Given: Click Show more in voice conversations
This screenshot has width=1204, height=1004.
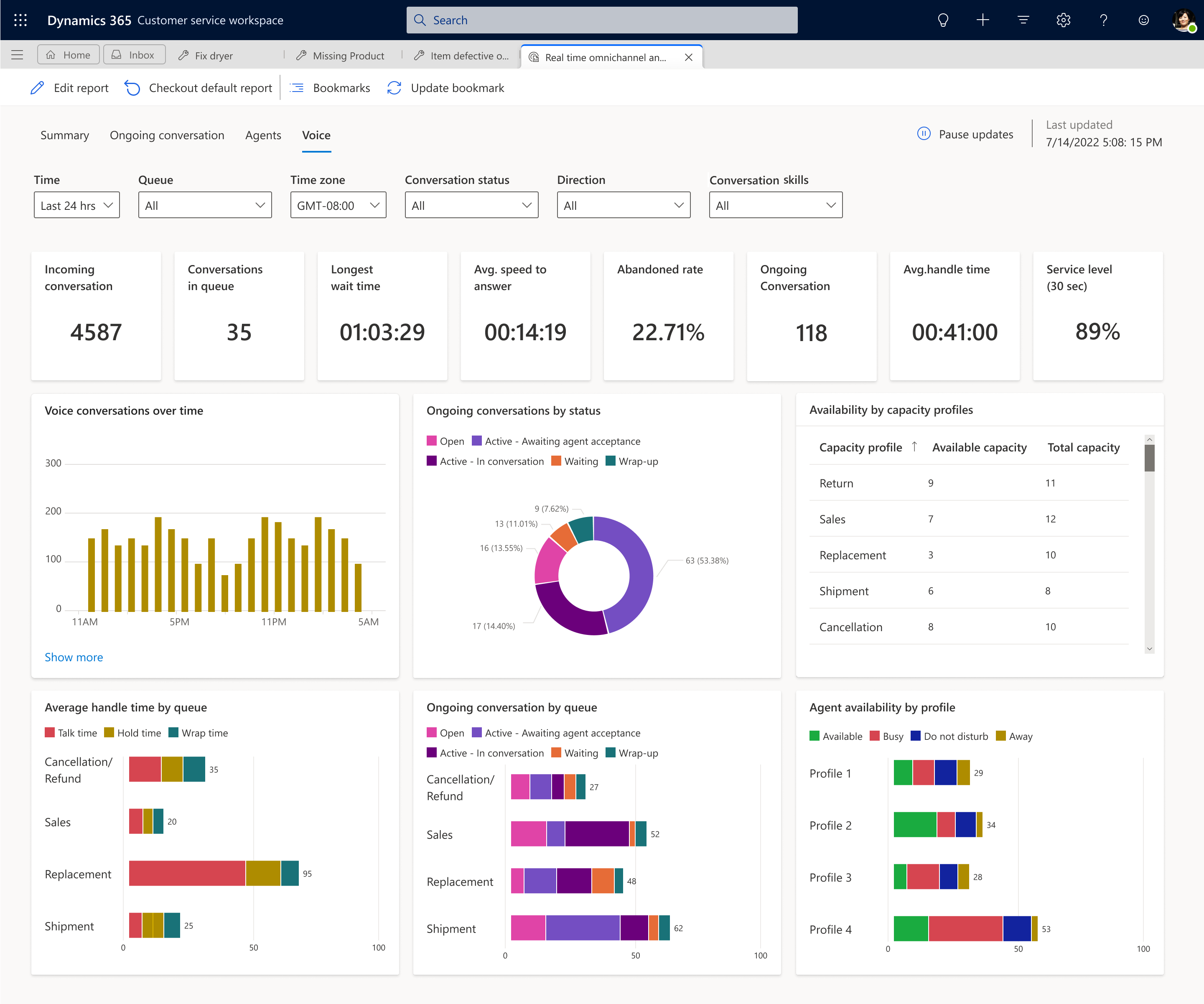Looking at the screenshot, I should [74, 657].
